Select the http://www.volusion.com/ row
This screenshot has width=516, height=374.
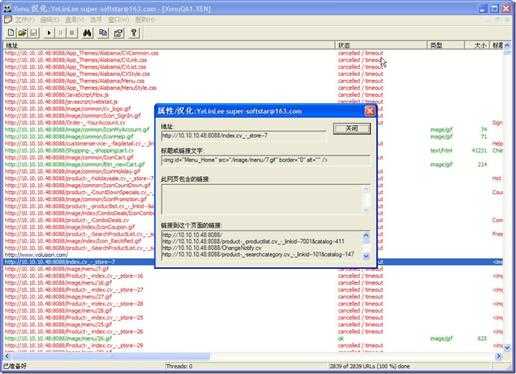37,255
